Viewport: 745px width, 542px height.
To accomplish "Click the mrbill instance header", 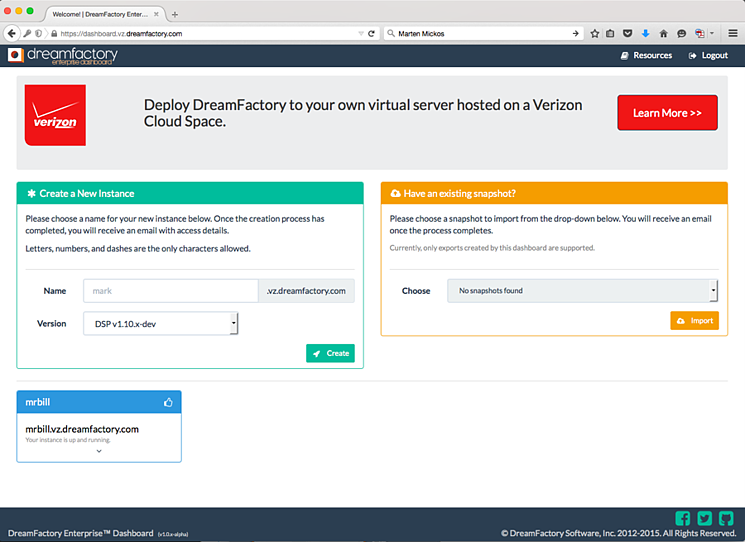I will [x=99, y=402].
